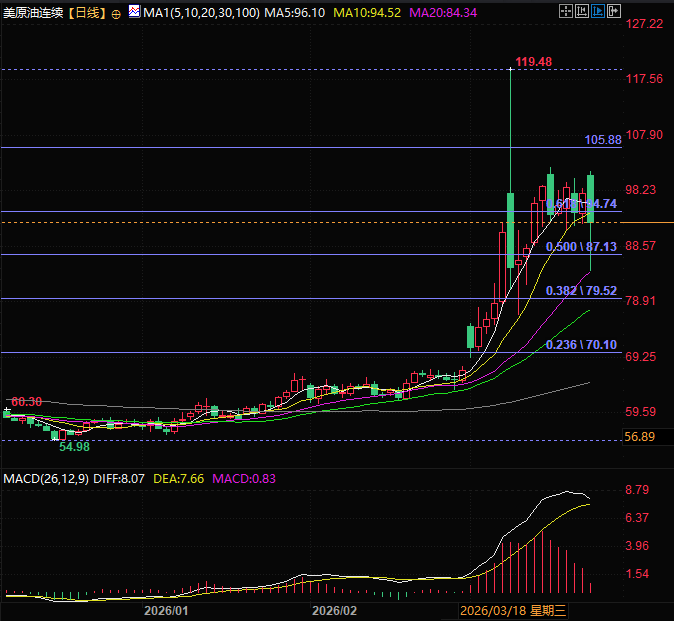Screen dimensions: 674x621
Task: Click the DIFF:8.07 readout
Action: tap(119, 479)
